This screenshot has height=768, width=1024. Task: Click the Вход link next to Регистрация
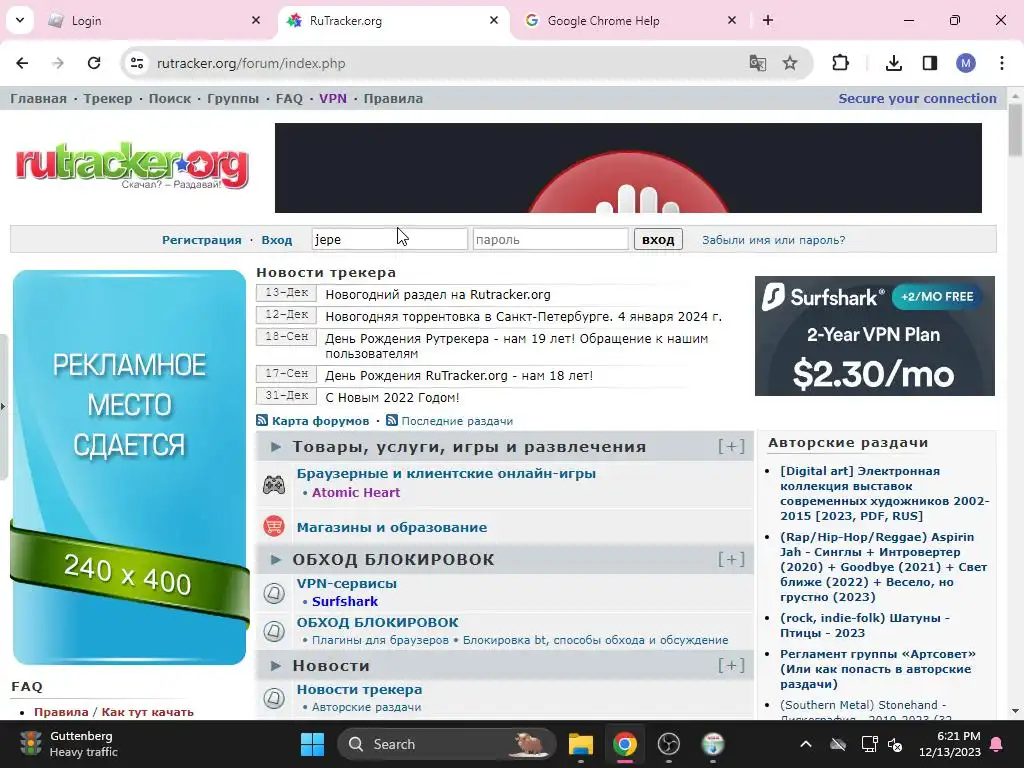[x=277, y=240]
